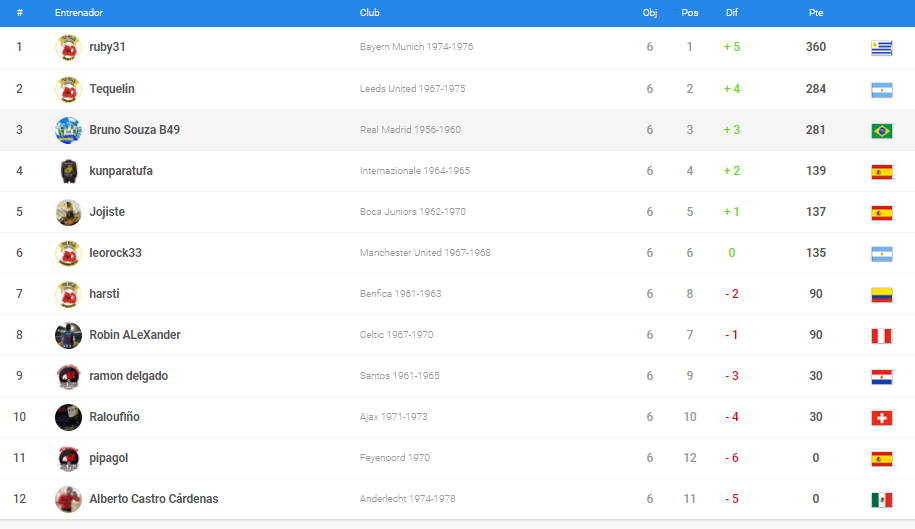Open the Boca Juniors 1962-1970 club
This screenshot has width=915, height=529.
click(x=412, y=212)
